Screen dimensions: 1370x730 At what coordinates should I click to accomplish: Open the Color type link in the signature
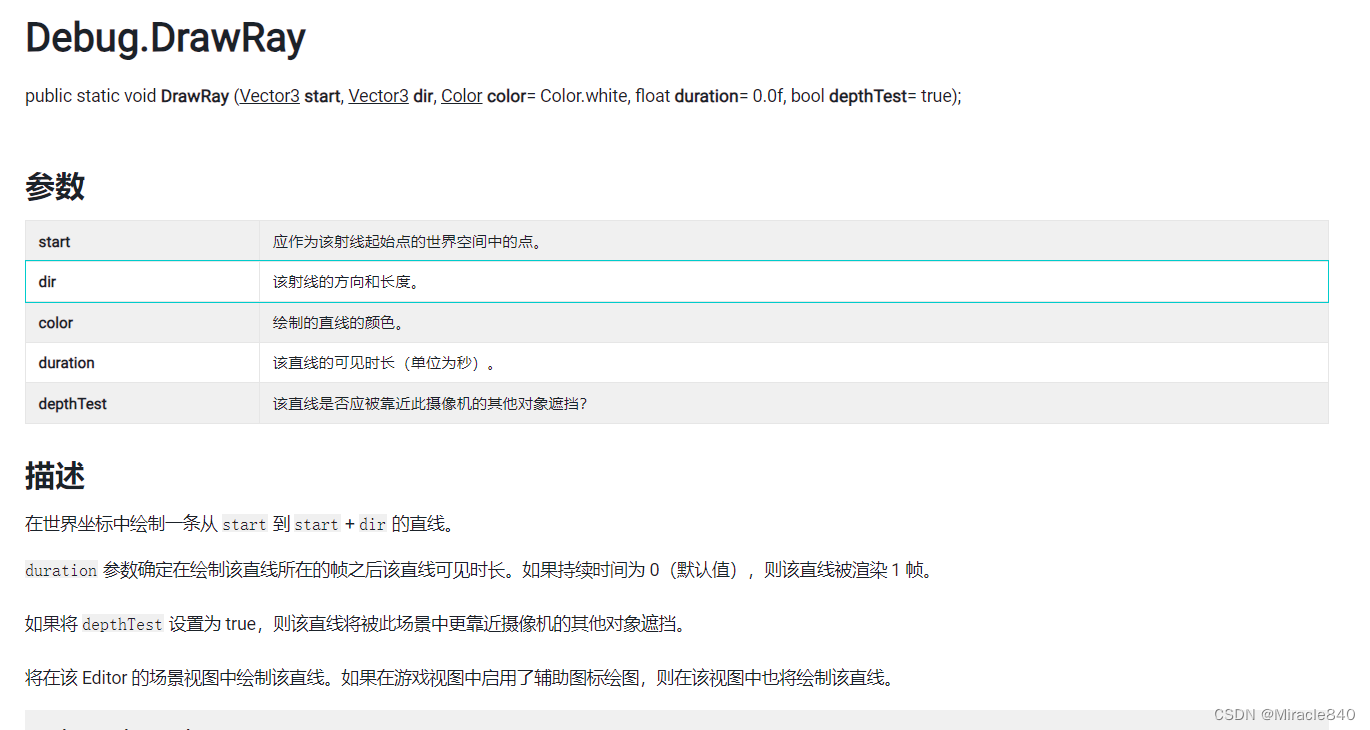pyautogui.click(x=461, y=95)
